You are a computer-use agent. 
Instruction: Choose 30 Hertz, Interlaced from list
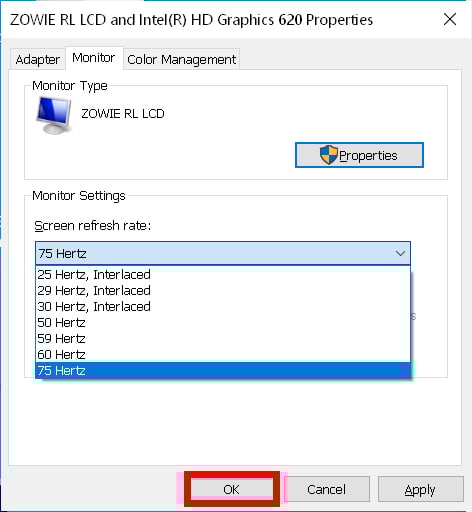pyautogui.click(x=223, y=307)
